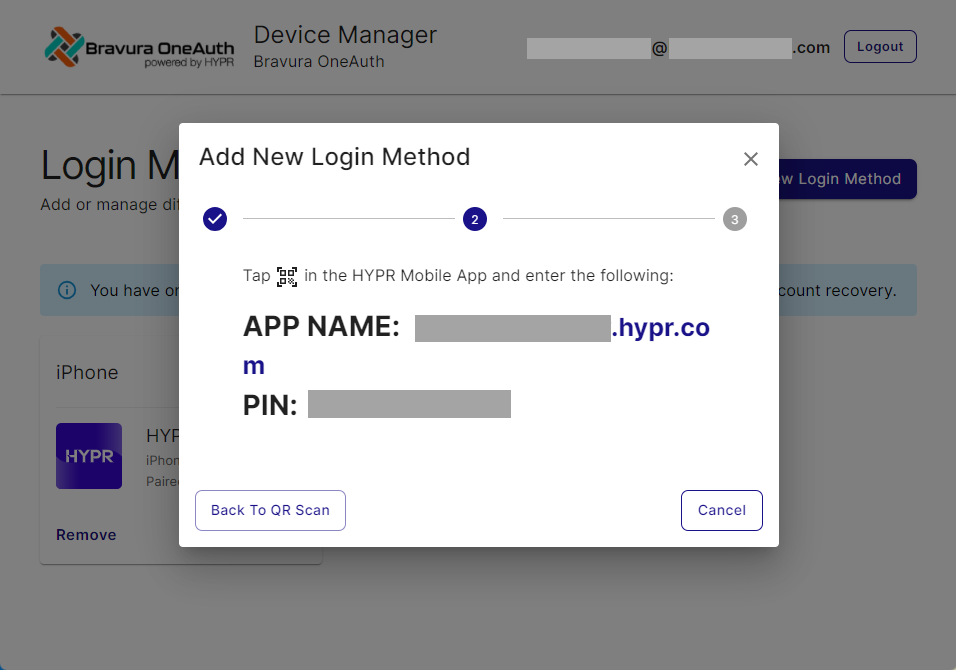Select the displayed PIN value
This screenshot has width=956, height=670.
point(411,403)
